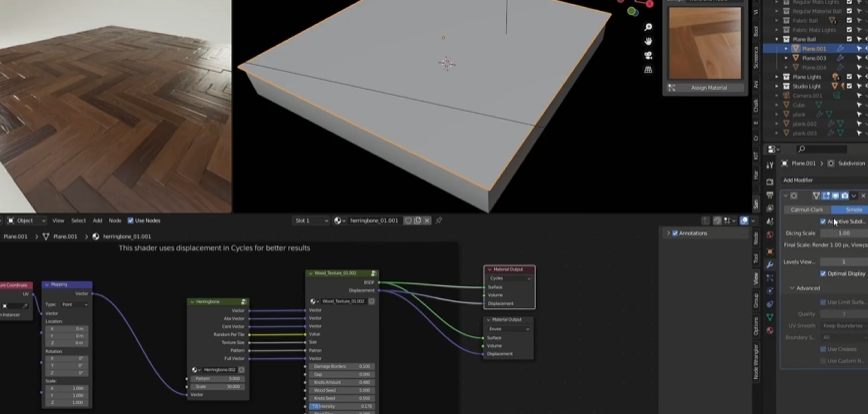The height and width of the screenshot is (414, 868).
Task: Open Mapping node Type dropdown set to Point
Action: click(75, 304)
